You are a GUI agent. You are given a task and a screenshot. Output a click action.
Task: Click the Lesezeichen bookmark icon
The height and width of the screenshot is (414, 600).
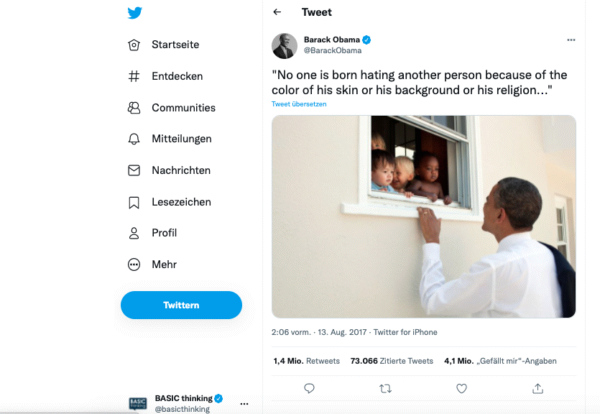point(134,202)
